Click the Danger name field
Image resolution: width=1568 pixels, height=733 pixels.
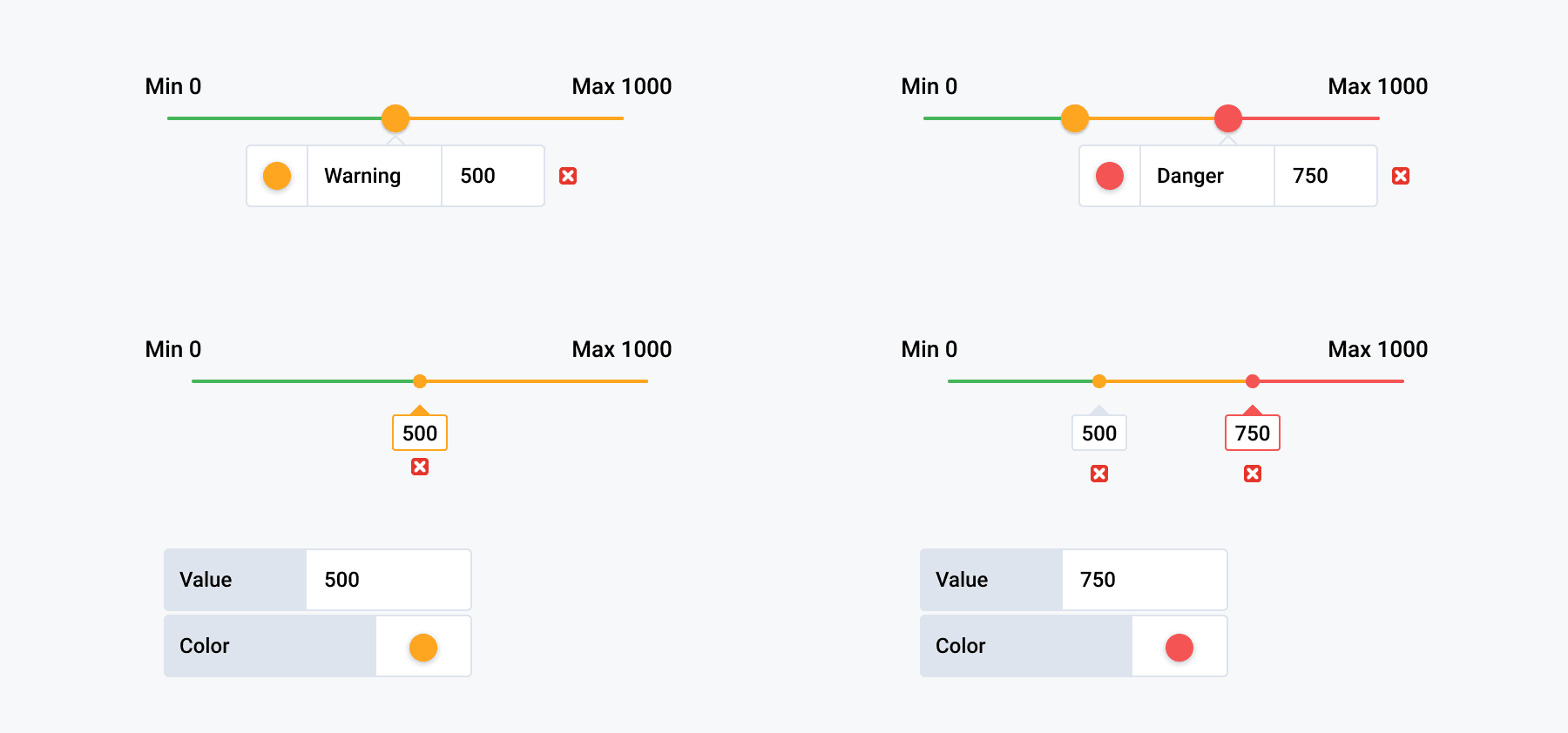click(1207, 176)
